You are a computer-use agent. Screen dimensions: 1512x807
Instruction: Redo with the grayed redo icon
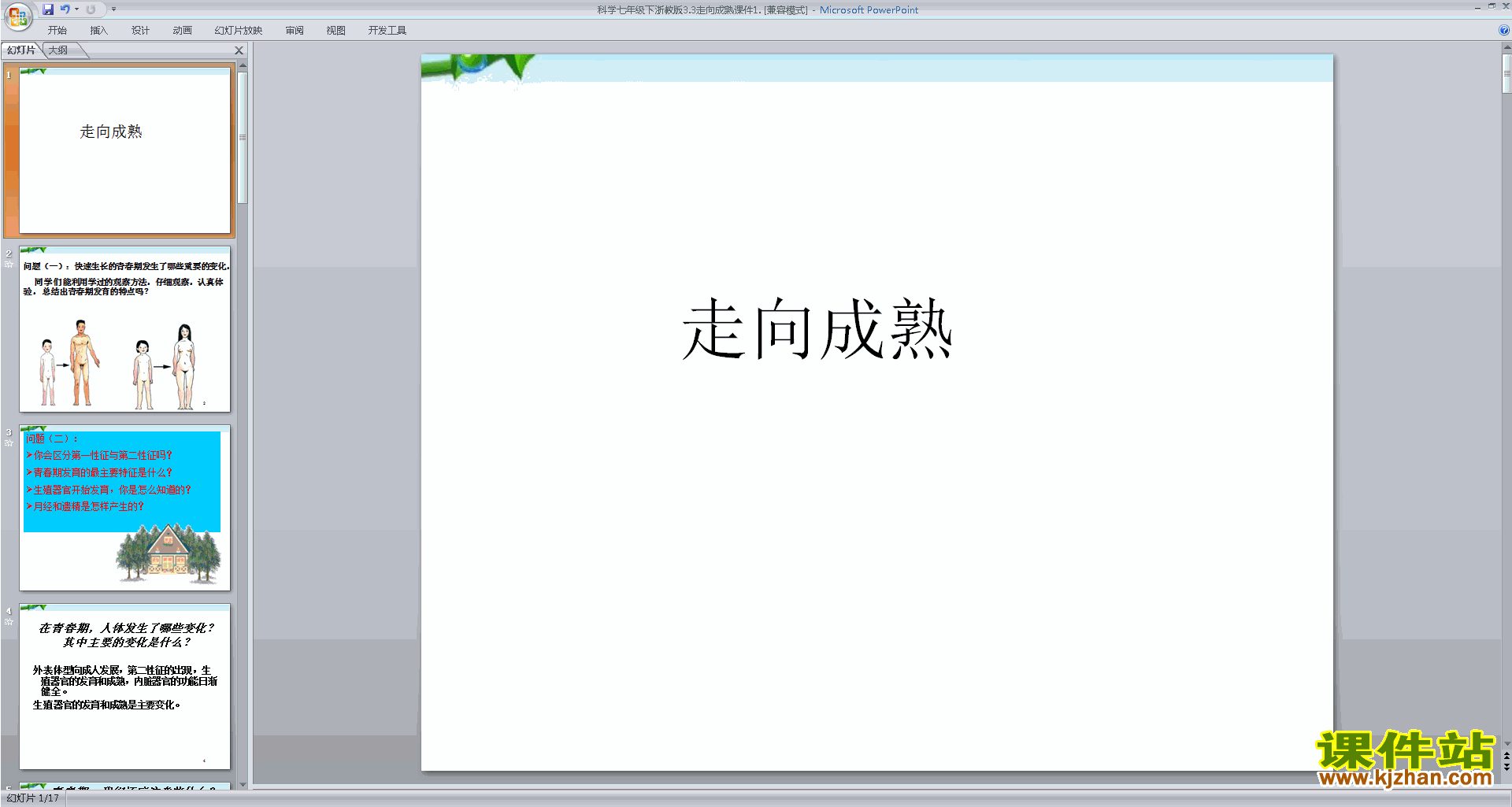pyautogui.click(x=91, y=9)
